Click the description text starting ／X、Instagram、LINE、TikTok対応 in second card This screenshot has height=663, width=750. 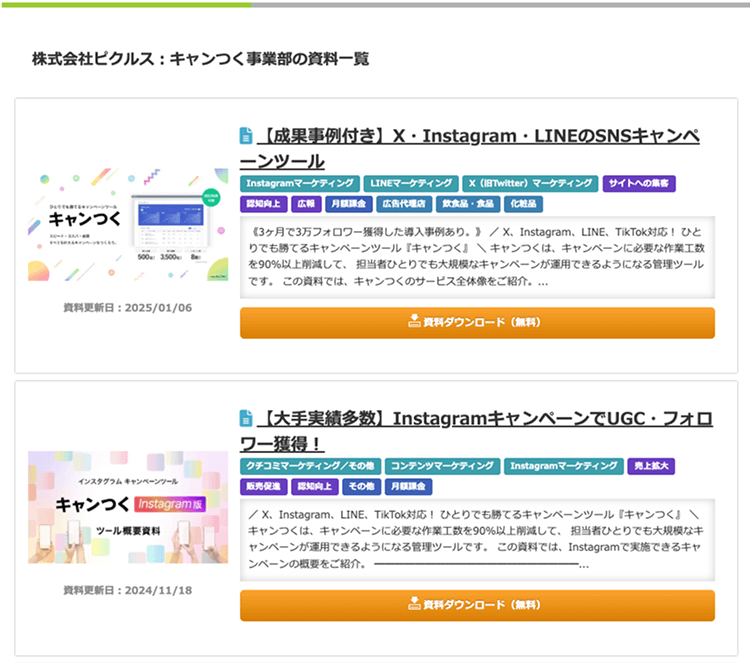pos(477,540)
